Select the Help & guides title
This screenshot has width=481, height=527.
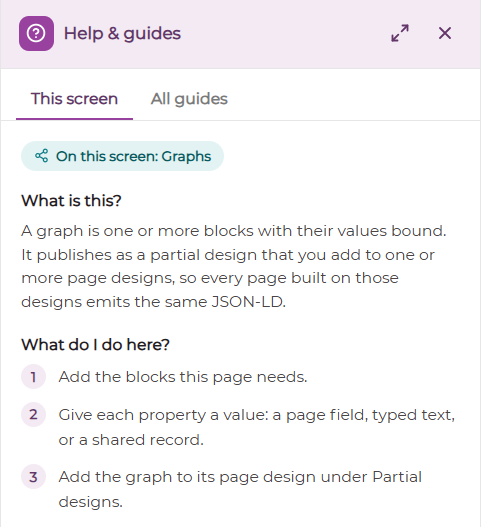tap(122, 33)
